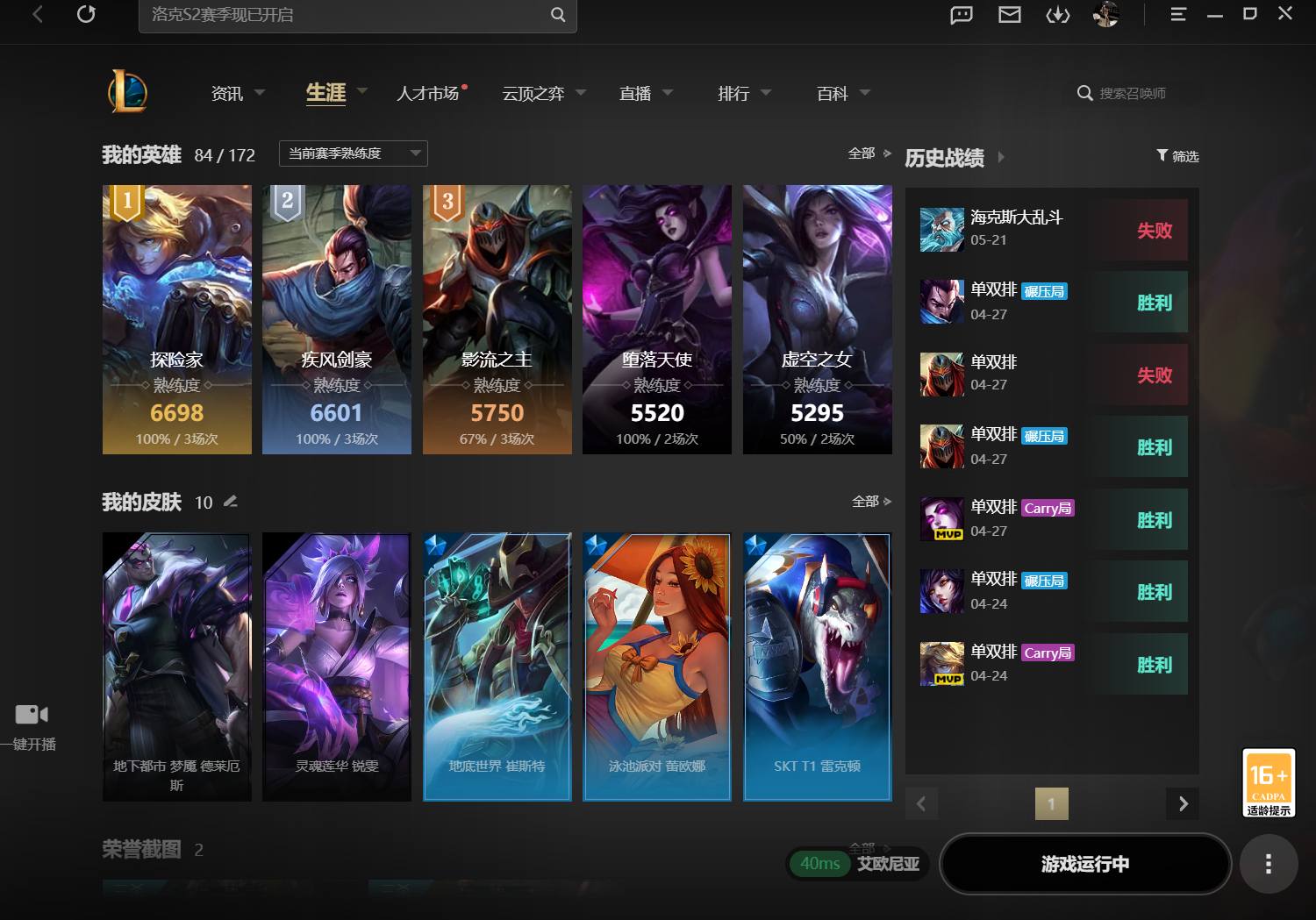Image resolution: width=1316 pixels, height=920 pixels.
Task: Click the 一键开播 camera icon
Action: [32, 714]
